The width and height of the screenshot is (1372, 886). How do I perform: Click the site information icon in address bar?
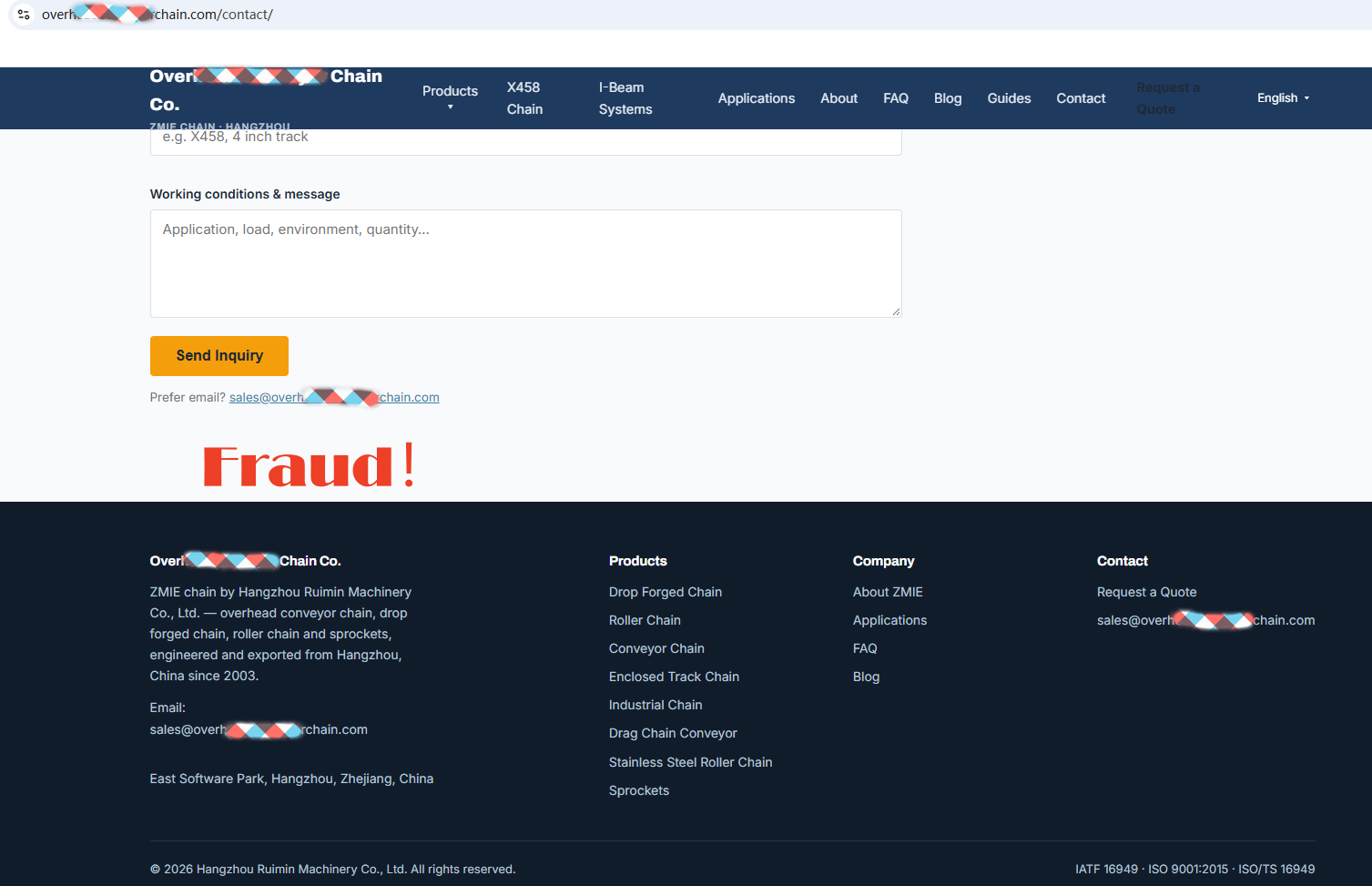(24, 15)
